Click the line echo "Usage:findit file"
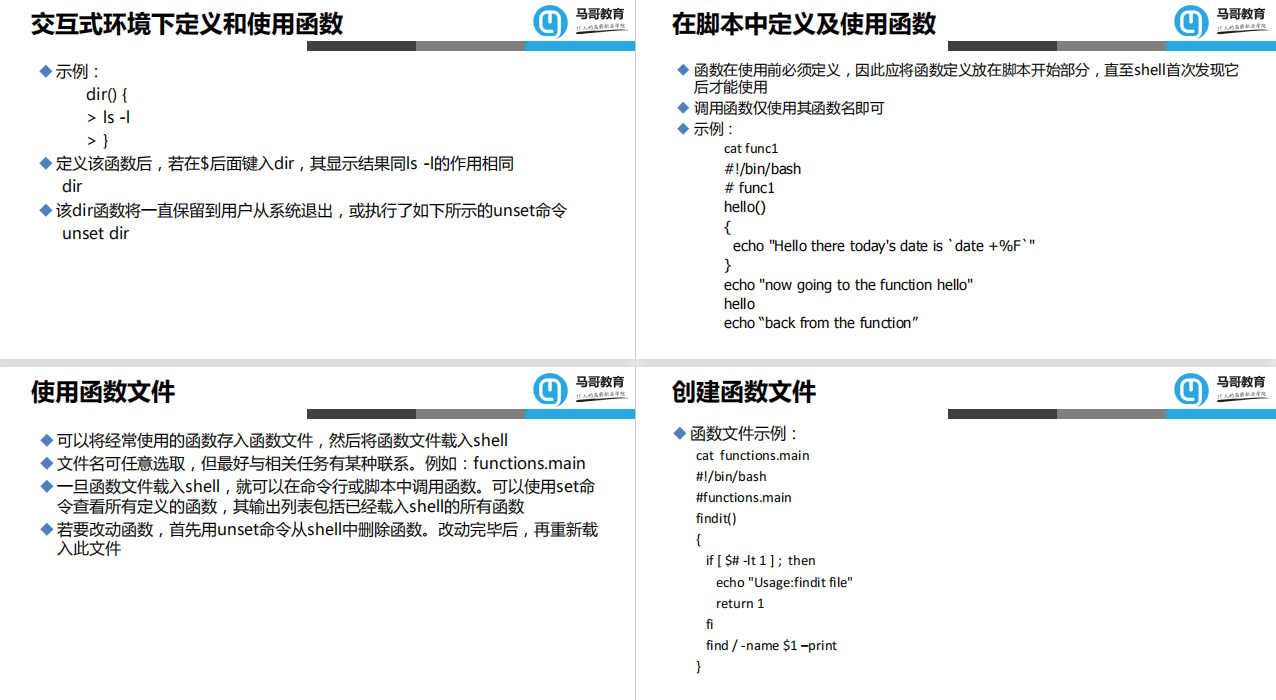Viewport: 1276px width, 700px height. click(x=784, y=582)
